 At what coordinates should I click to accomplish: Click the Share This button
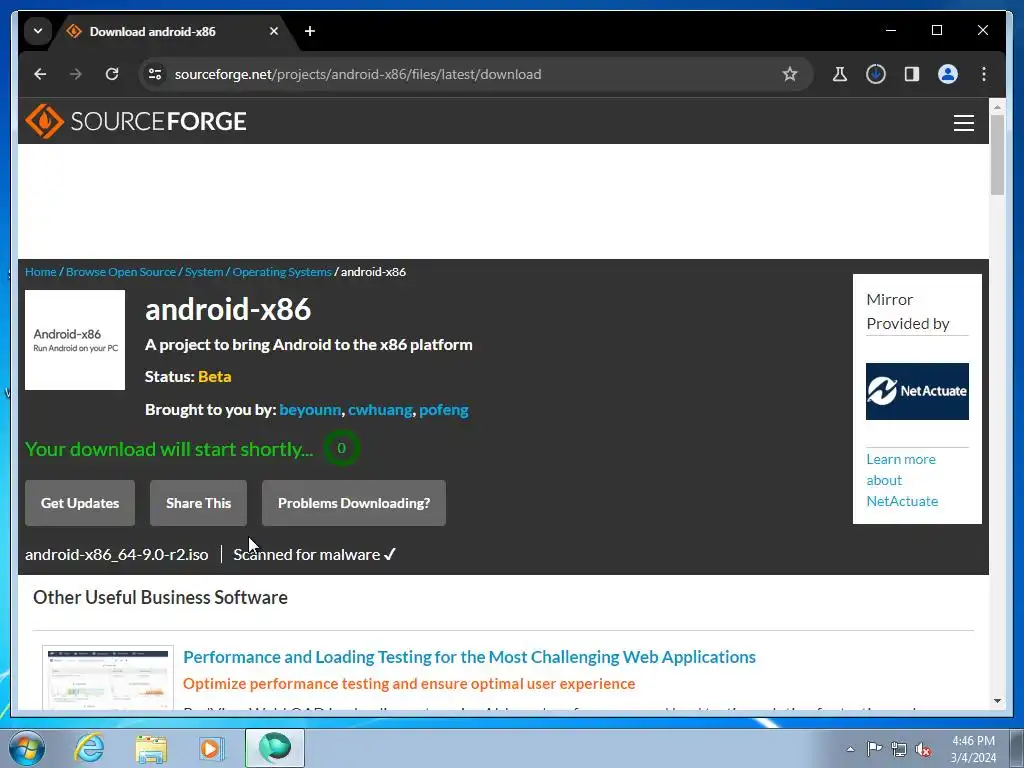(x=199, y=503)
